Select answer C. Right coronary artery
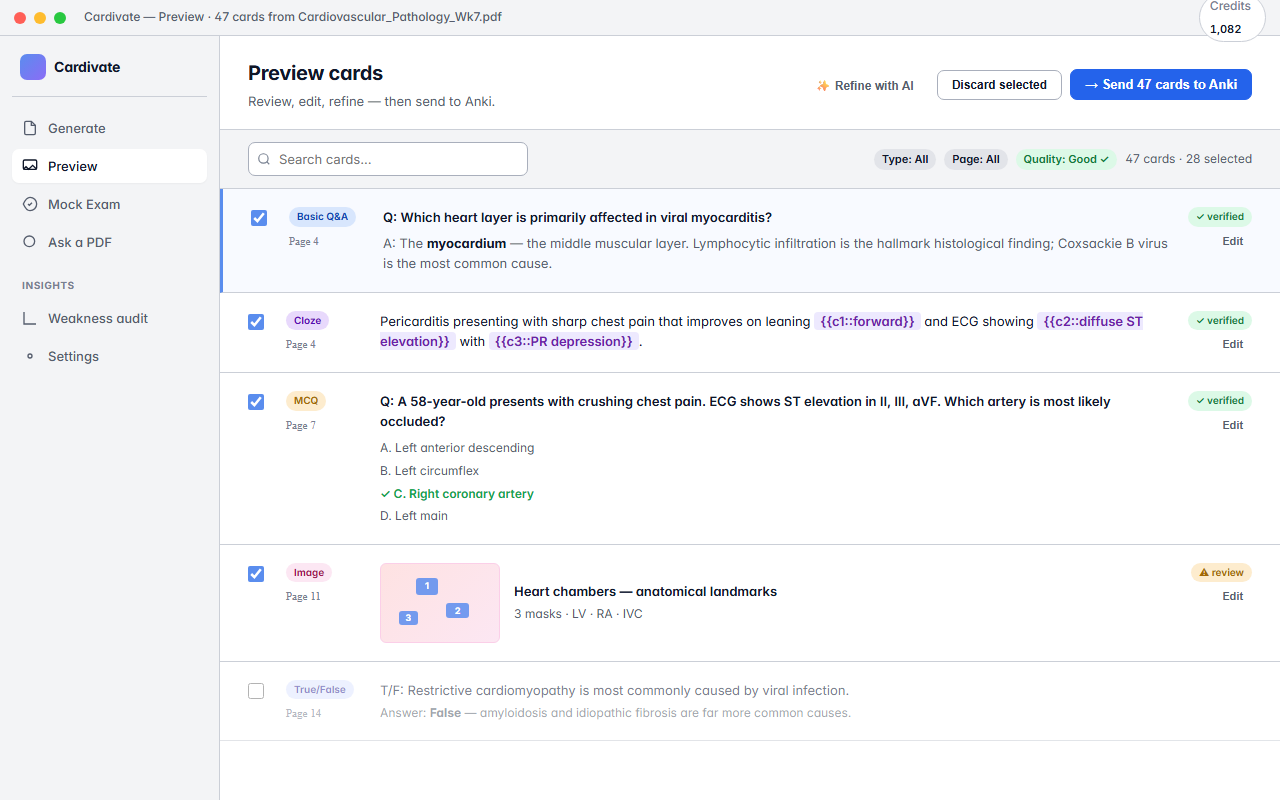Image resolution: width=1280 pixels, height=800 pixels. [457, 494]
